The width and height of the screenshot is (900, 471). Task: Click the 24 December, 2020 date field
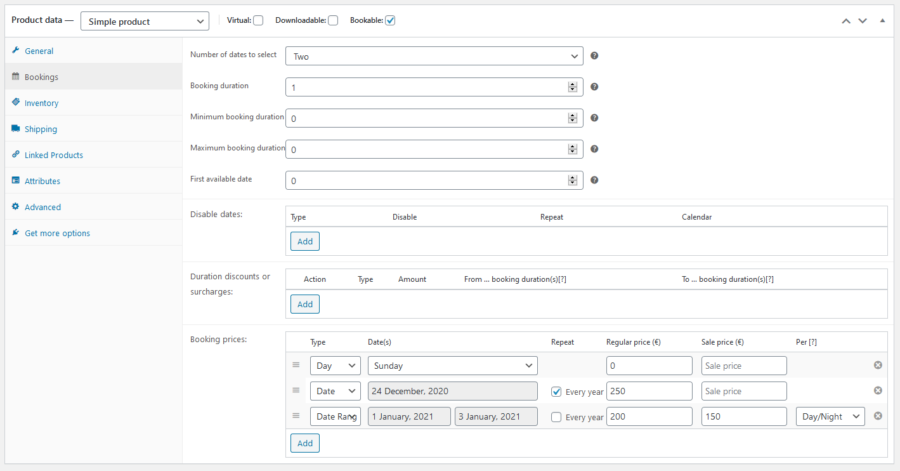[453, 391]
